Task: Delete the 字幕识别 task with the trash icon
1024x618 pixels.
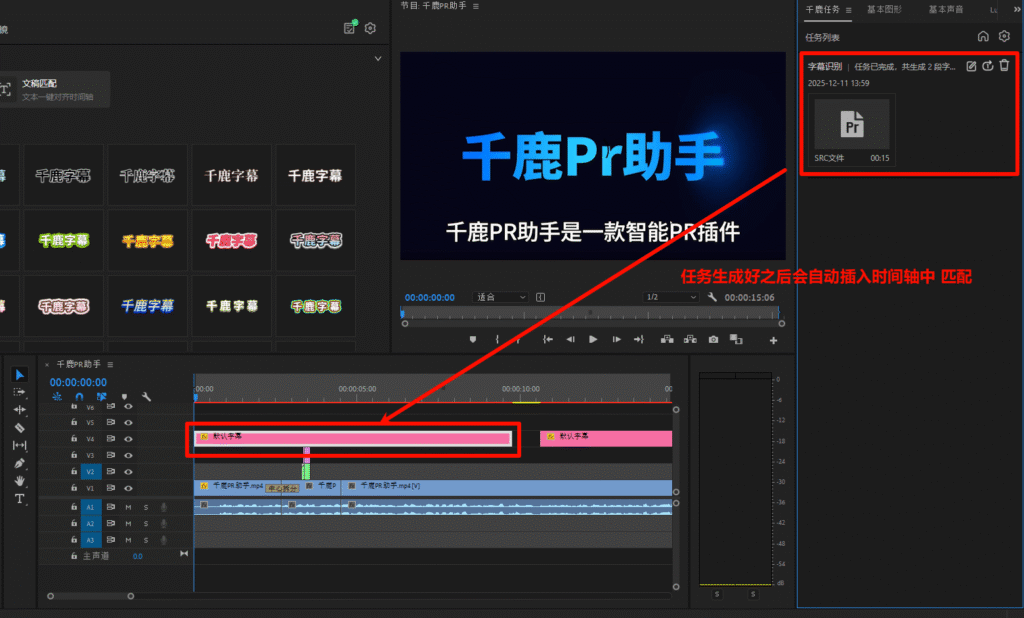Action: tap(1004, 65)
